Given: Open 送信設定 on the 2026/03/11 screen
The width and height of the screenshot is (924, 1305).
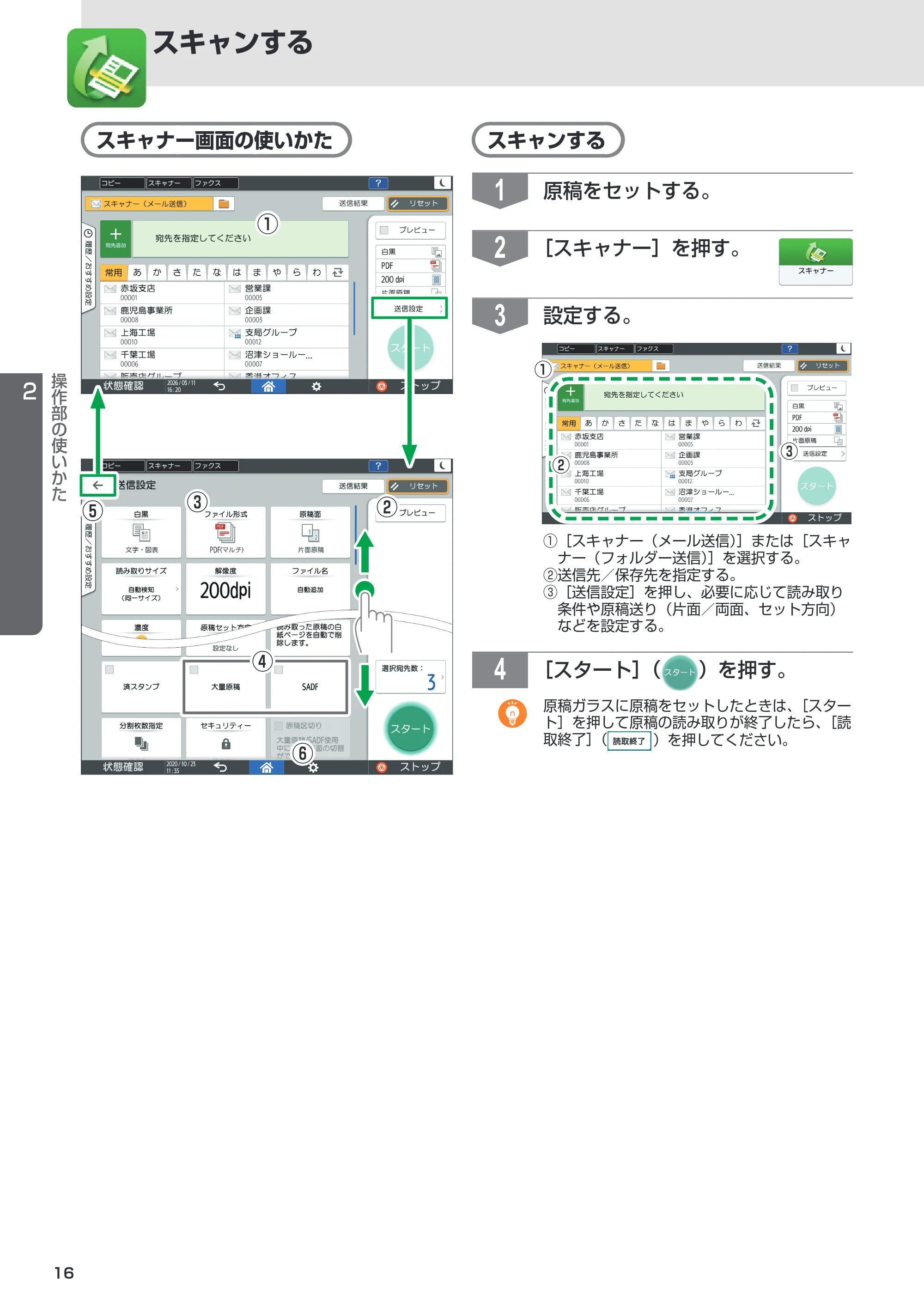Looking at the screenshot, I should pos(410,308).
